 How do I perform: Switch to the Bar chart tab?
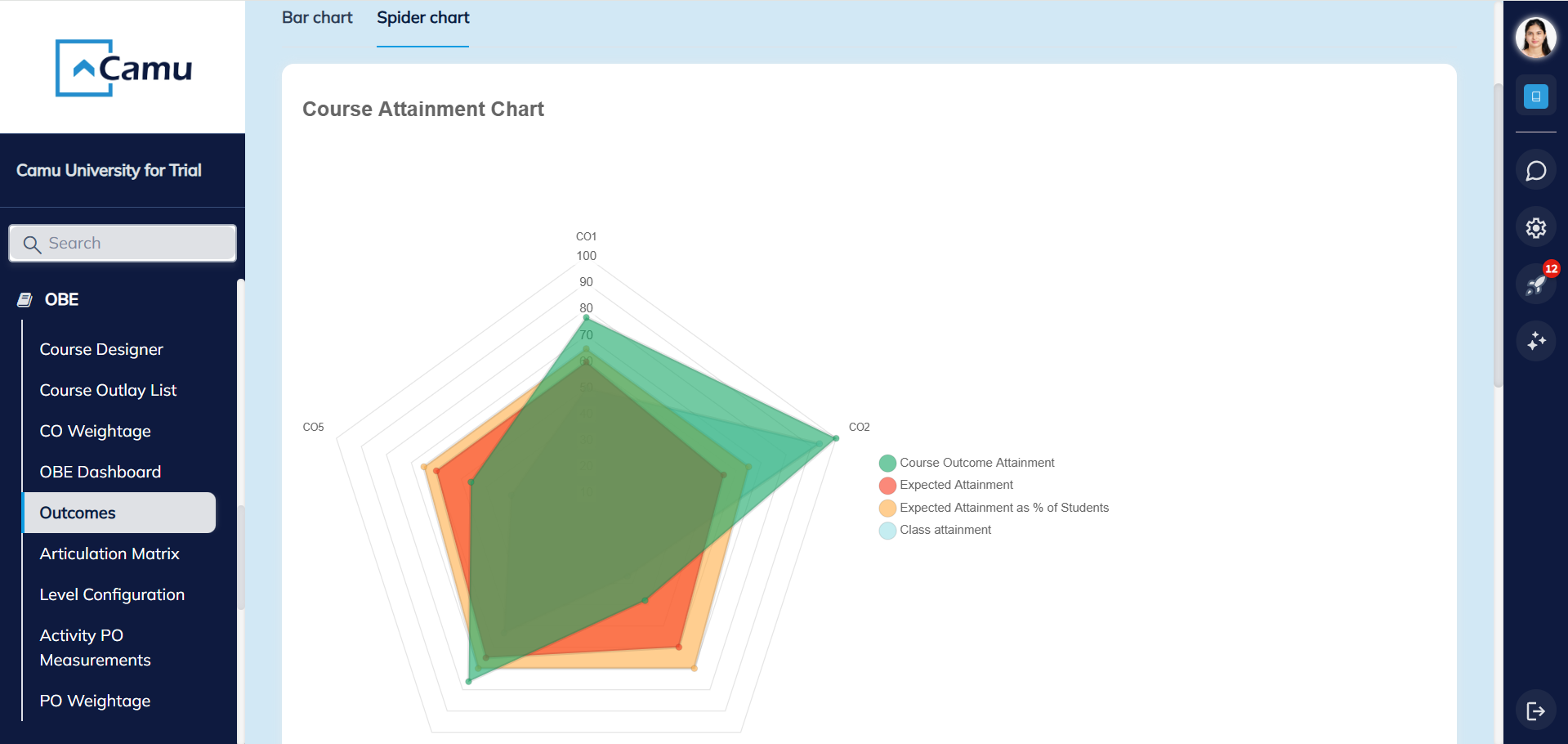[x=317, y=17]
